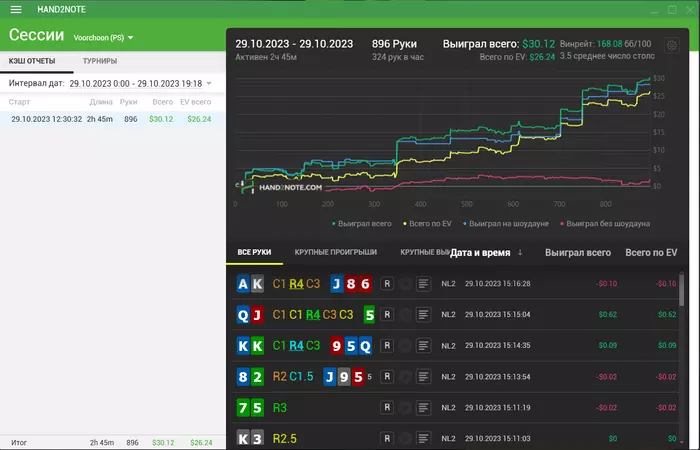This screenshot has width=700, height=450.
Task: Click timestamp 29.10.2023 15:15:04
Action: (498, 315)
